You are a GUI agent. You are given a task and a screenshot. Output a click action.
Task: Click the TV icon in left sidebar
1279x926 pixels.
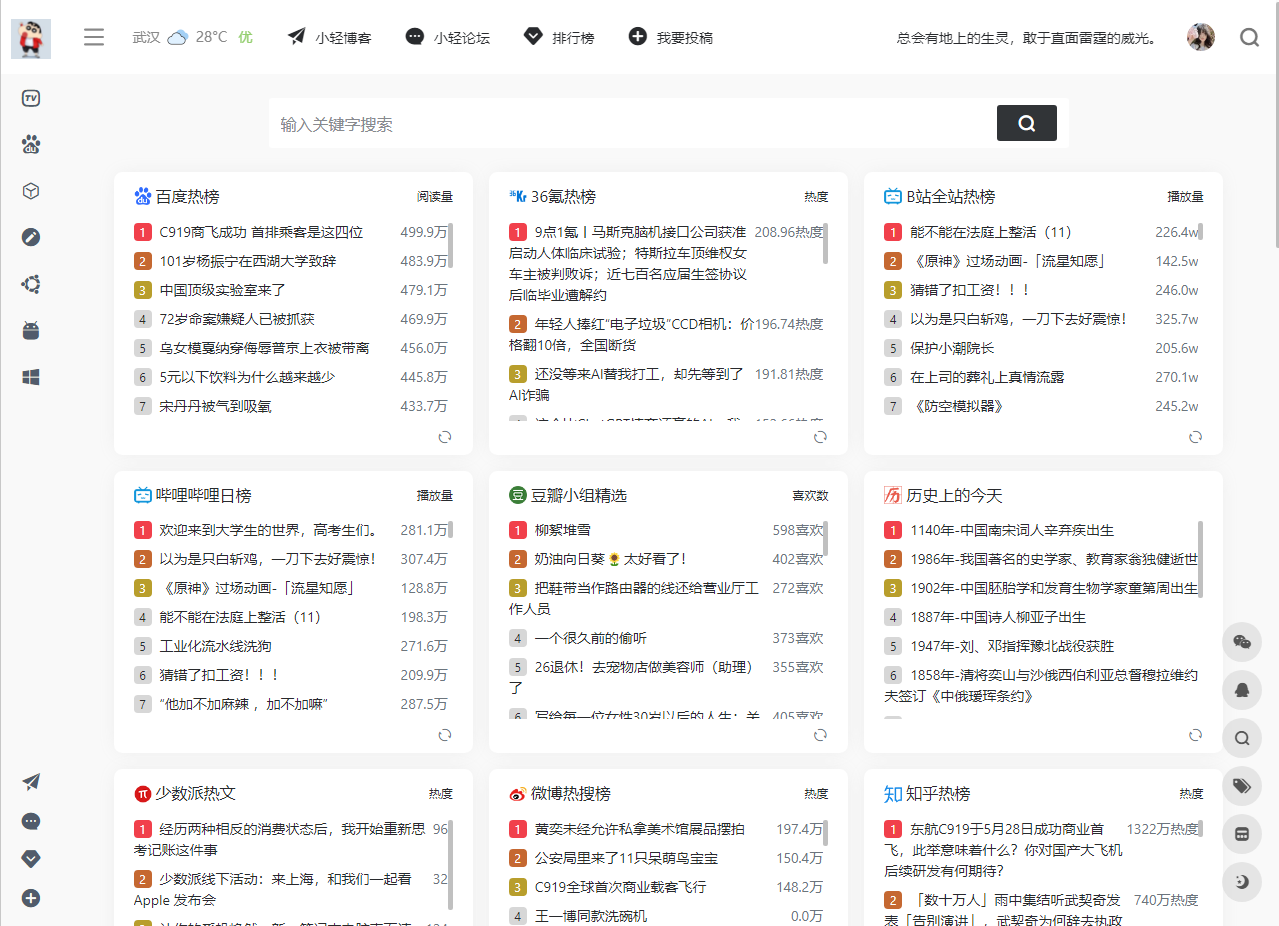click(x=31, y=98)
